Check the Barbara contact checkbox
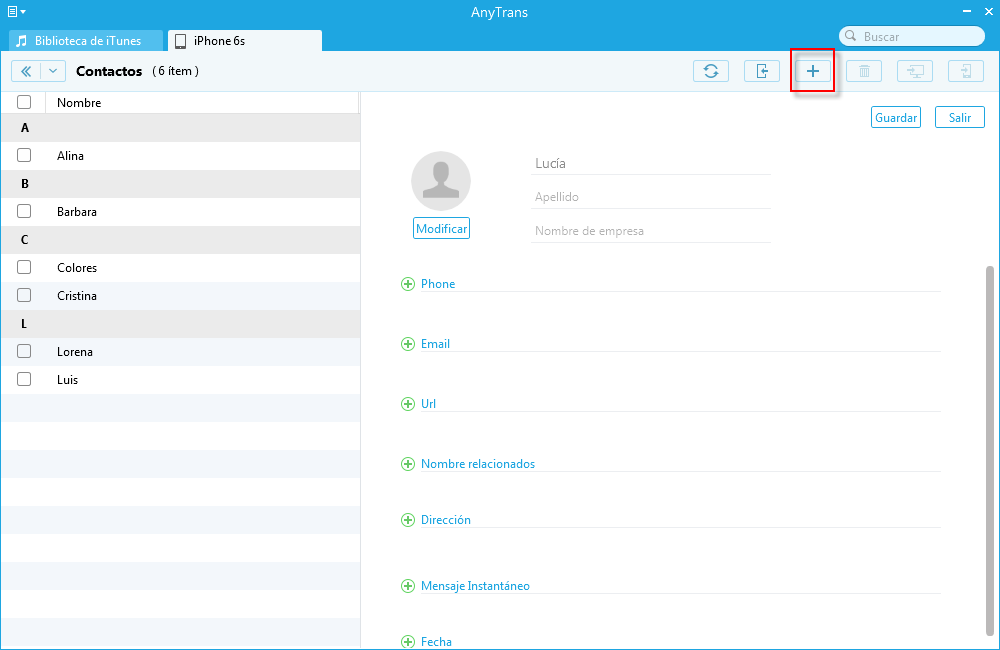This screenshot has height=650, width=1000. point(24,211)
